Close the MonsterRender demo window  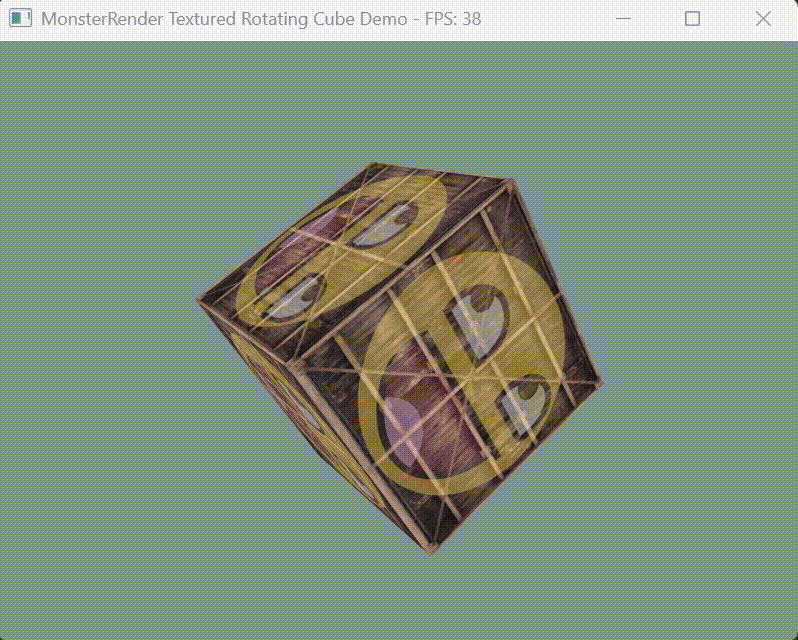(x=763, y=19)
